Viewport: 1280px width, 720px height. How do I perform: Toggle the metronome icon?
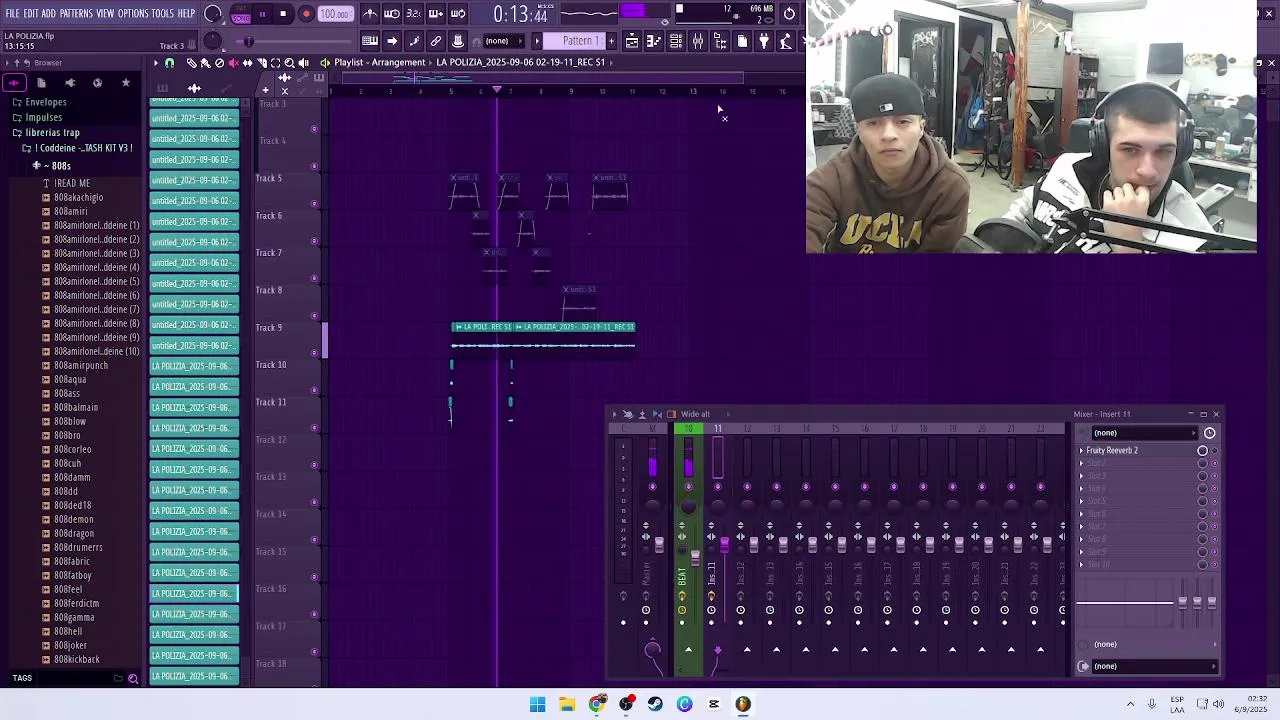tap(370, 14)
